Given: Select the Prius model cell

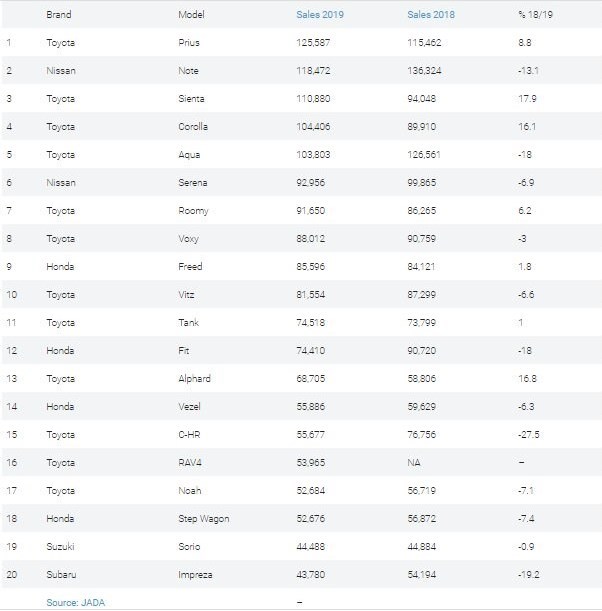Looking at the screenshot, I should coord(189,42).
